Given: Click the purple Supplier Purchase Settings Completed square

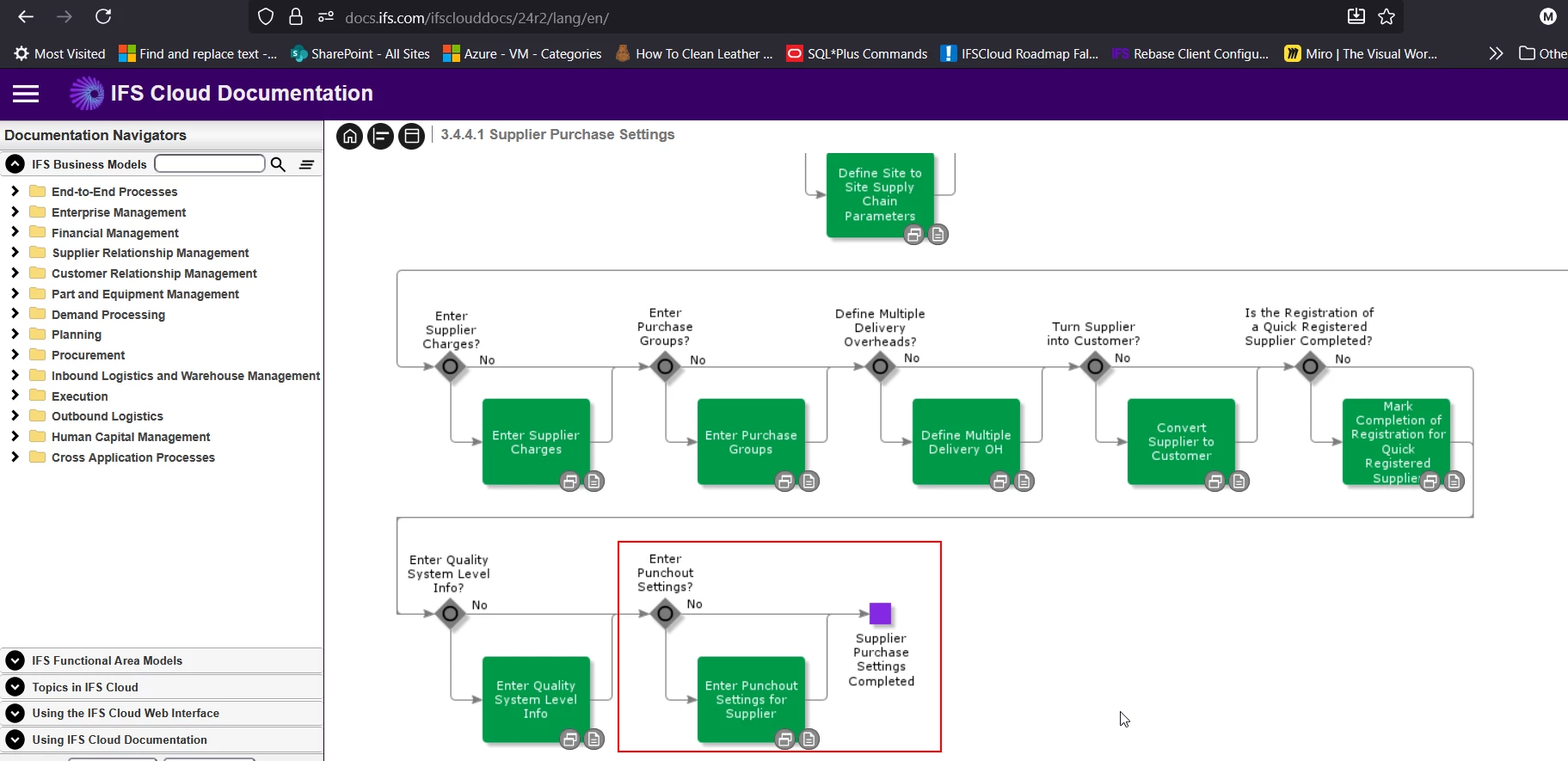Looking at the screenshot, I should (880, 613).
